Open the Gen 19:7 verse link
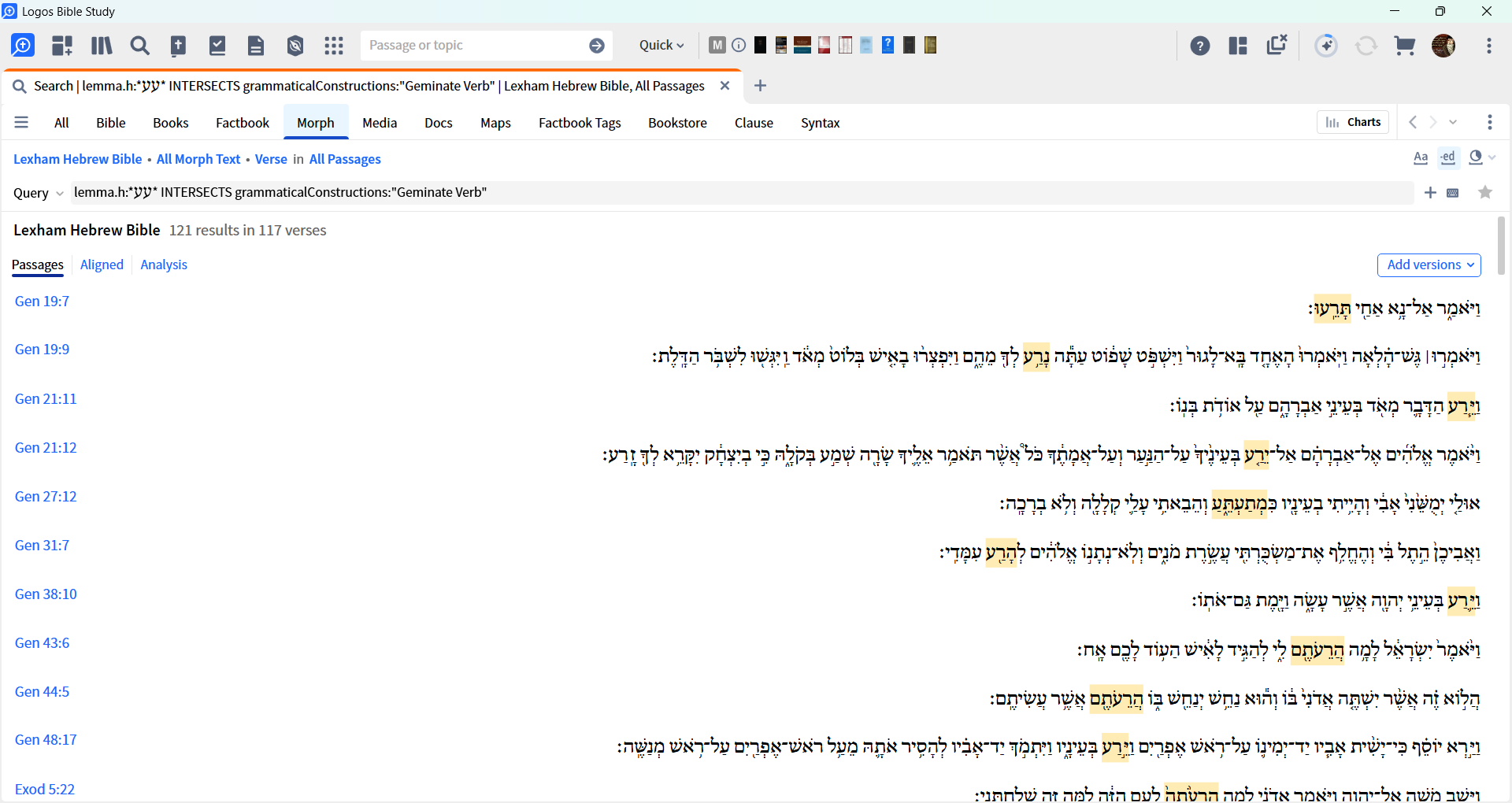Viewport: 1512px width, 803px height. click(42, 302)
